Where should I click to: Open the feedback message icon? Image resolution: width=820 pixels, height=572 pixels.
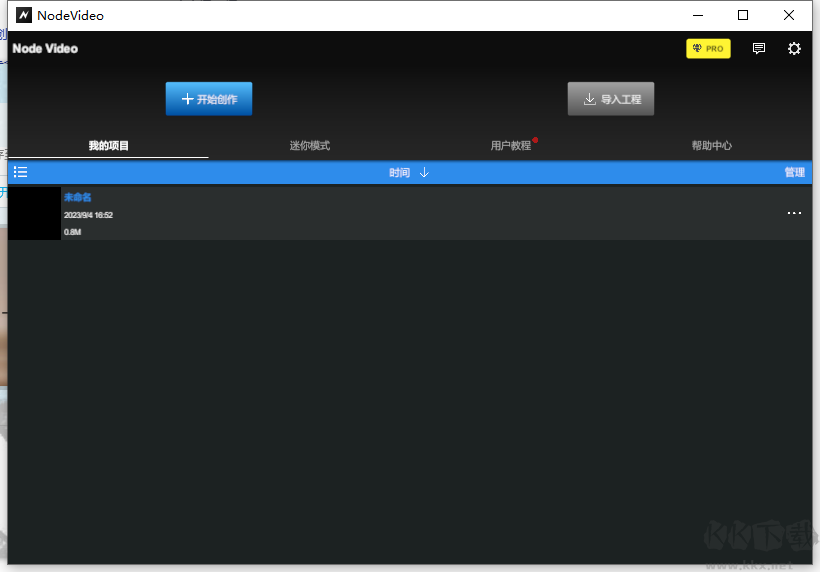[x=758, y=49]
